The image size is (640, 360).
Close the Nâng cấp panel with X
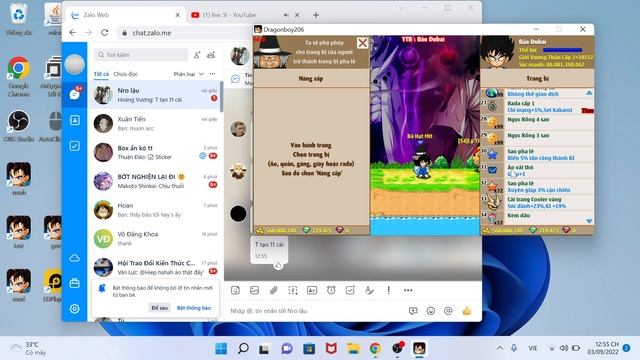click(362, 43)
